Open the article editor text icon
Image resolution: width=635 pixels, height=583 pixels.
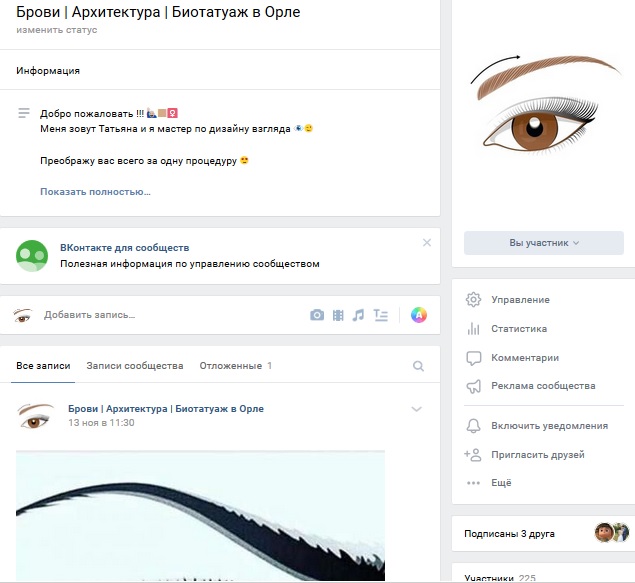tap(380, 315)
